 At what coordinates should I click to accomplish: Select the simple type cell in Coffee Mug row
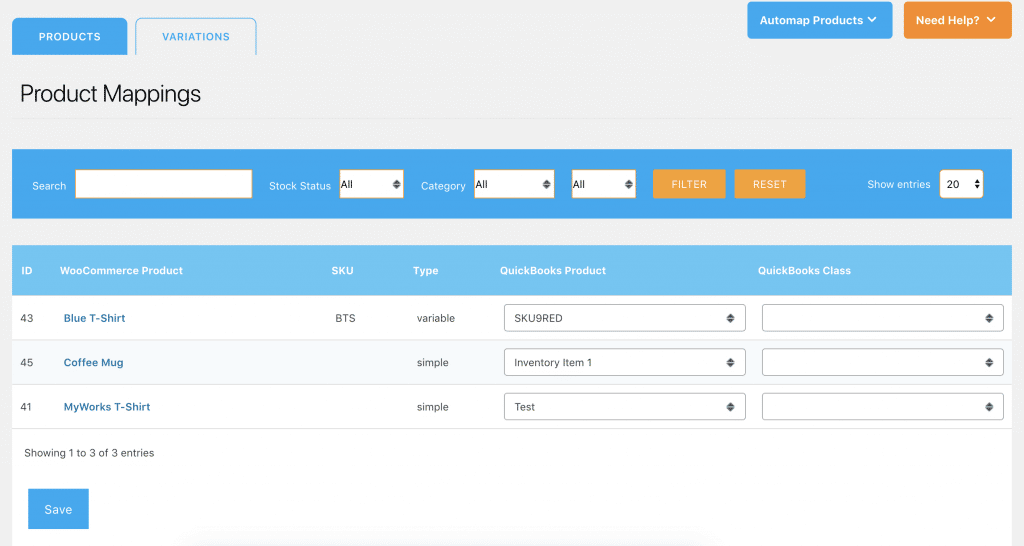pos(432,362)
